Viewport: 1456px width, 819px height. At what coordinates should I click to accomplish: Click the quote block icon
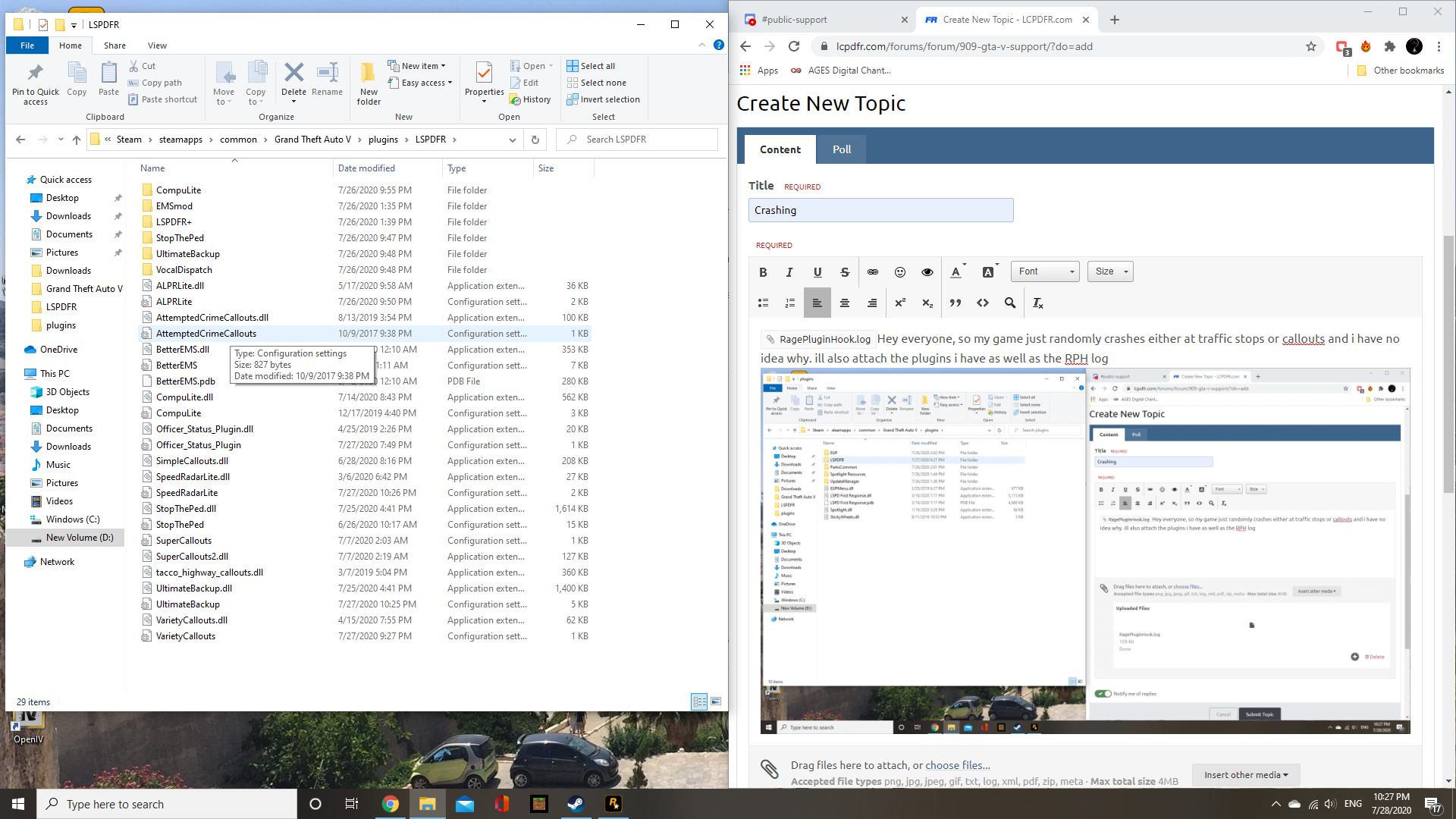pos(955,303)
